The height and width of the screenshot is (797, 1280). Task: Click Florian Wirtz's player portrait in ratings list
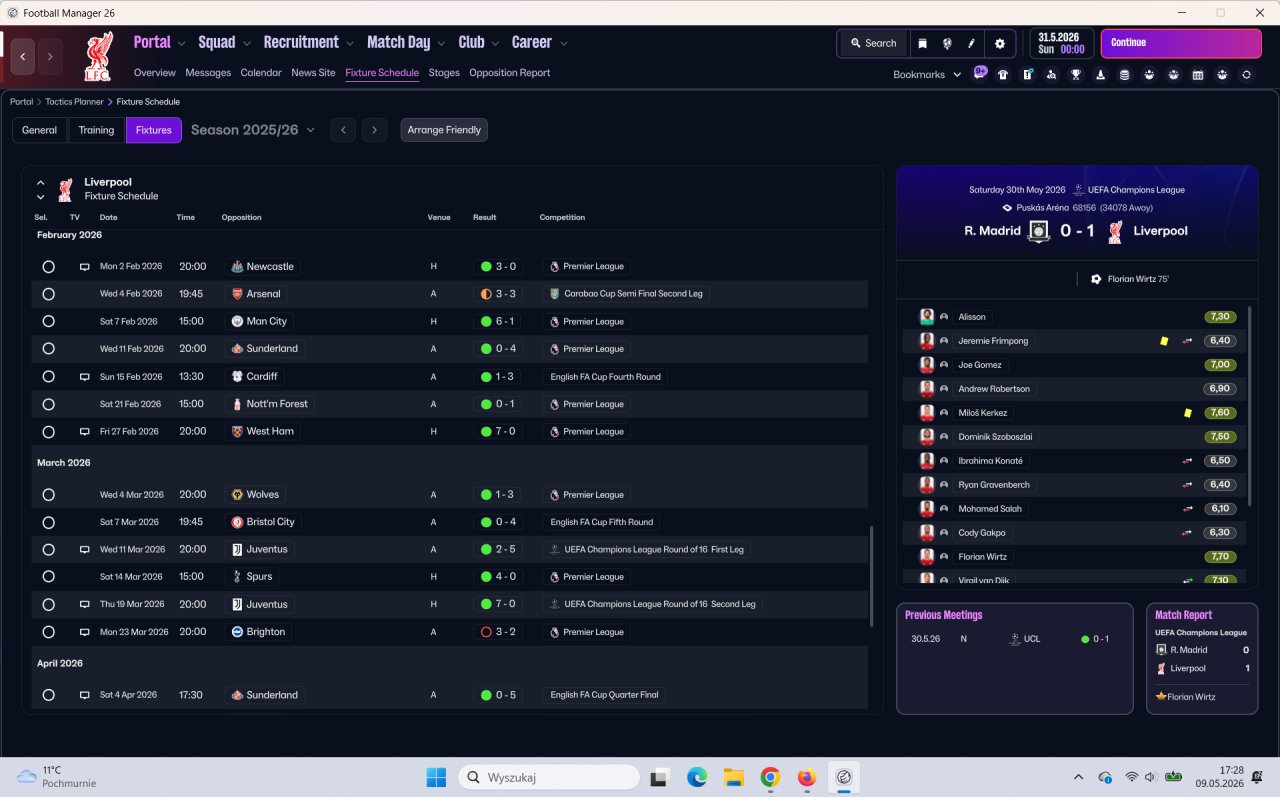[x=927, y=557]
